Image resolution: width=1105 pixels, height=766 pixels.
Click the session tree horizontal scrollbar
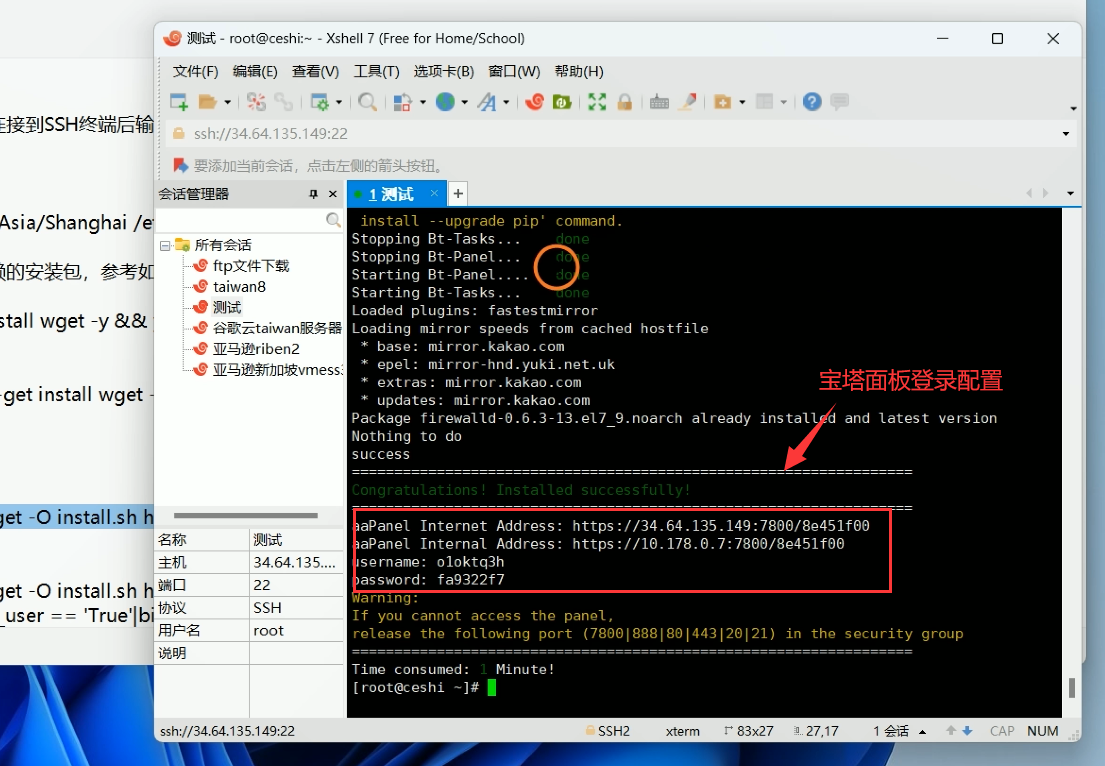pyautogui.click(x=245, y=516)
